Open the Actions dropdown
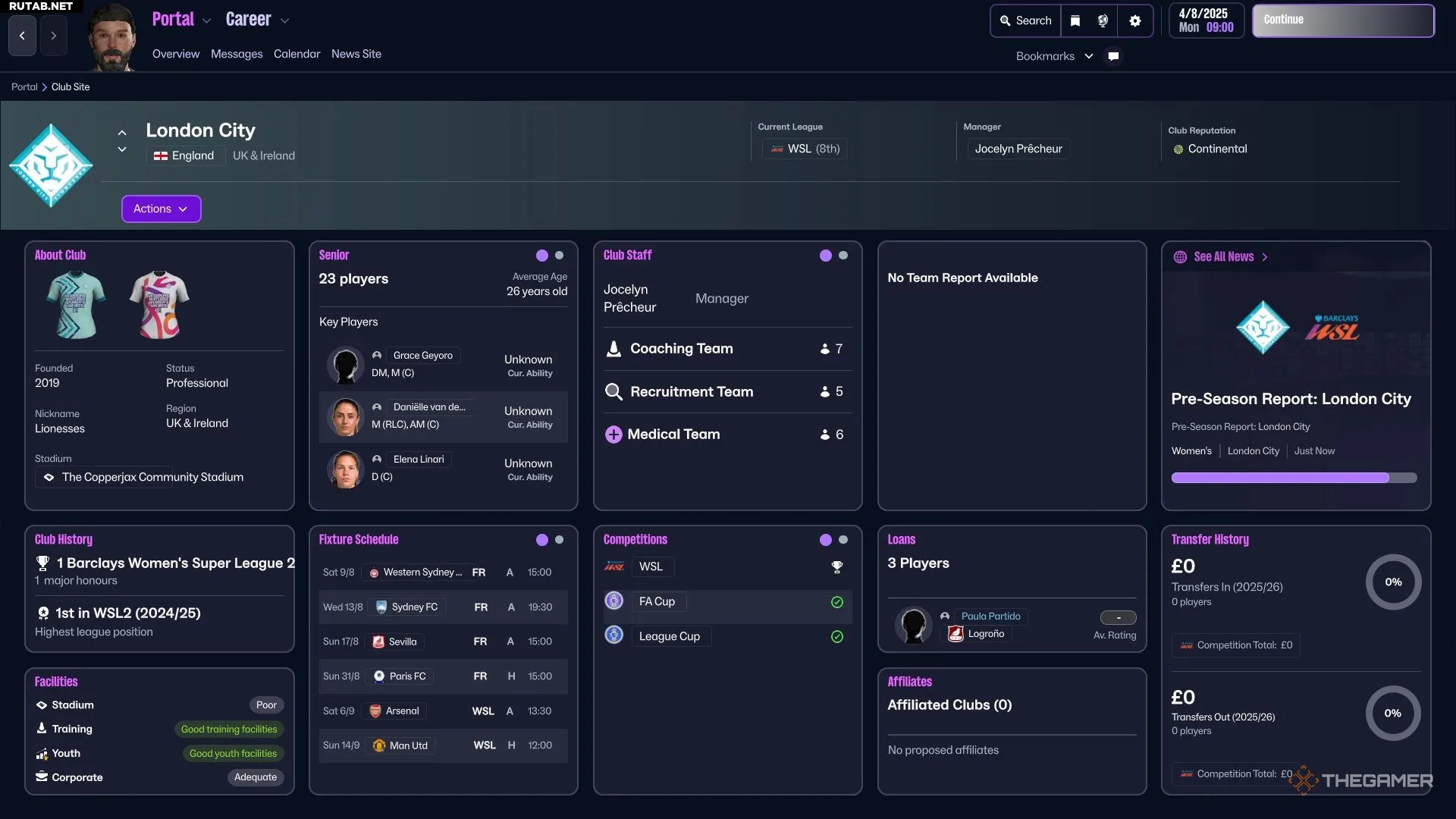 [x=161, y=209]
